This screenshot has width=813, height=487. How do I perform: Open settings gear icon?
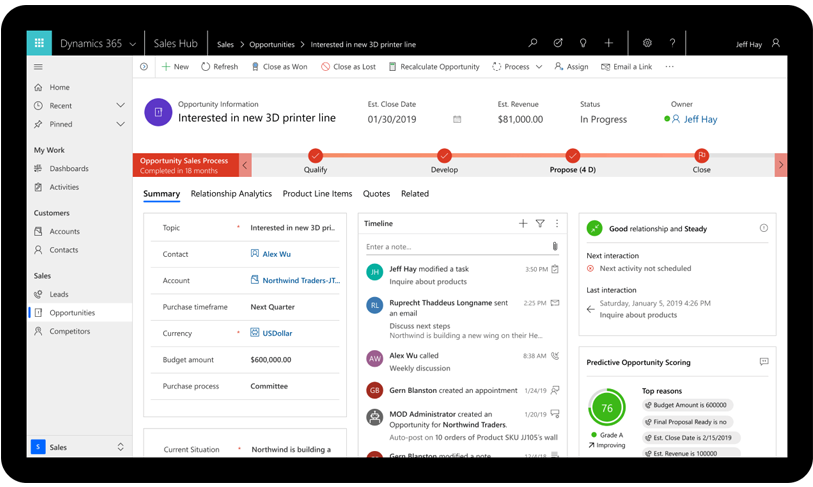click(x=647, y=43)
